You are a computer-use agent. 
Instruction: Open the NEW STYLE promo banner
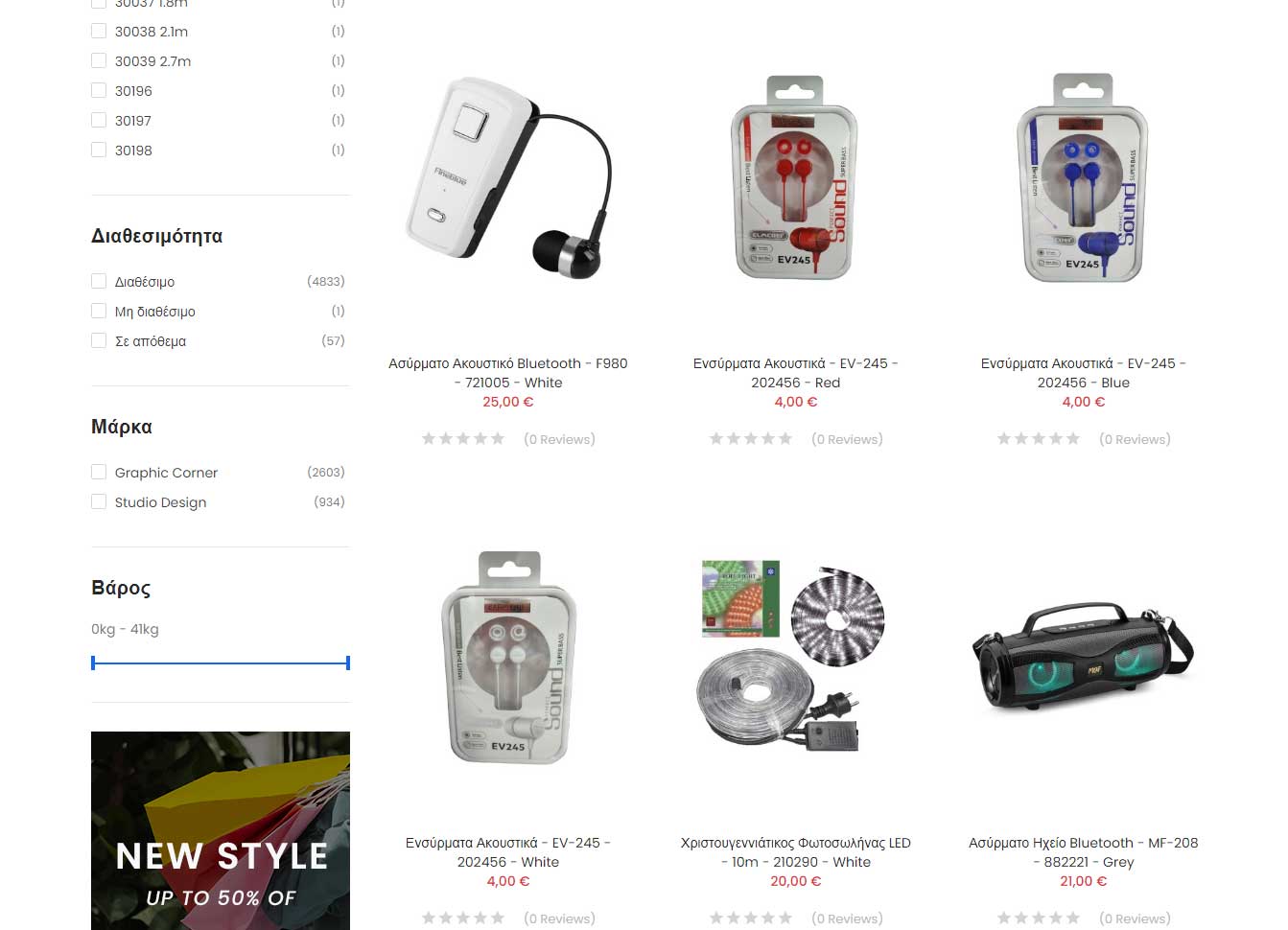[221, 830]
